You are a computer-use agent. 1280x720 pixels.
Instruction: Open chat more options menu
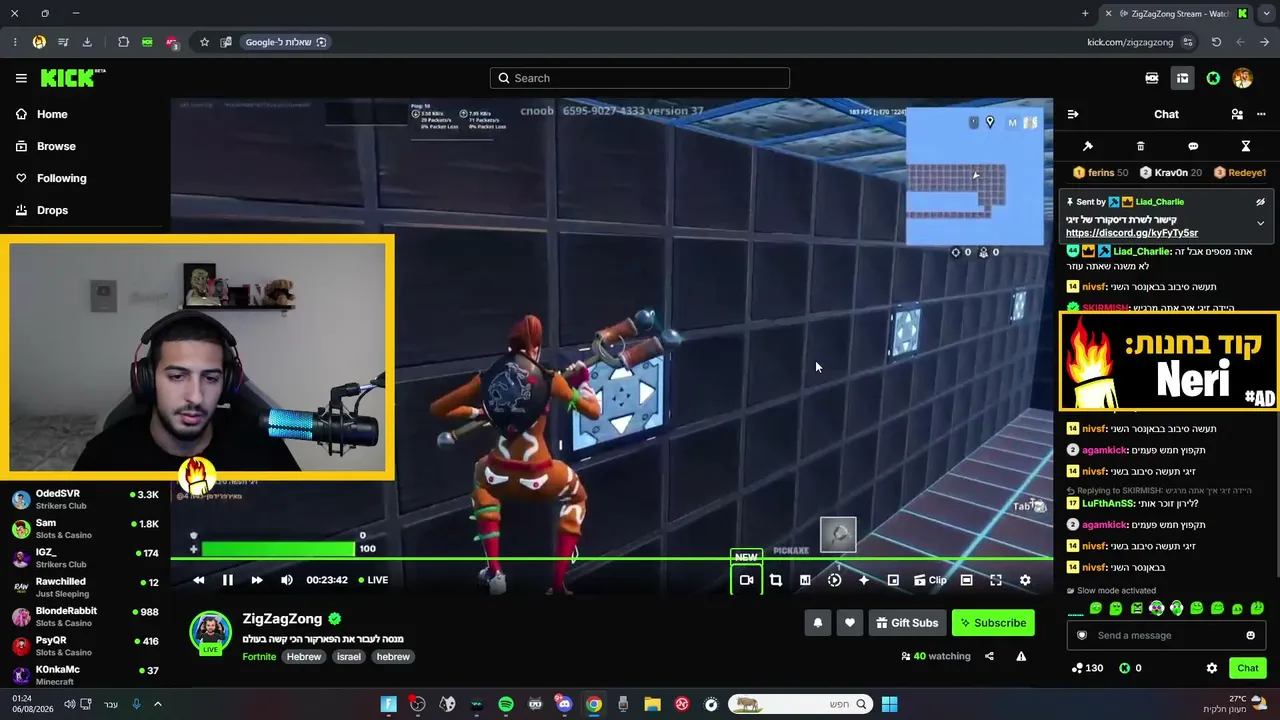pos(1261,114)
